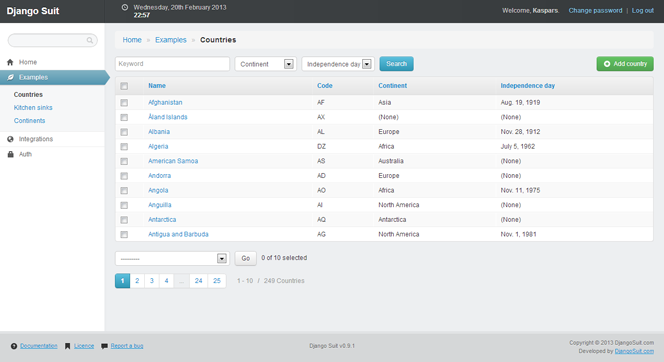Open the Independence day filter dropdown
This screenshot has height=362, width=664.
click(x=338, y=64)
